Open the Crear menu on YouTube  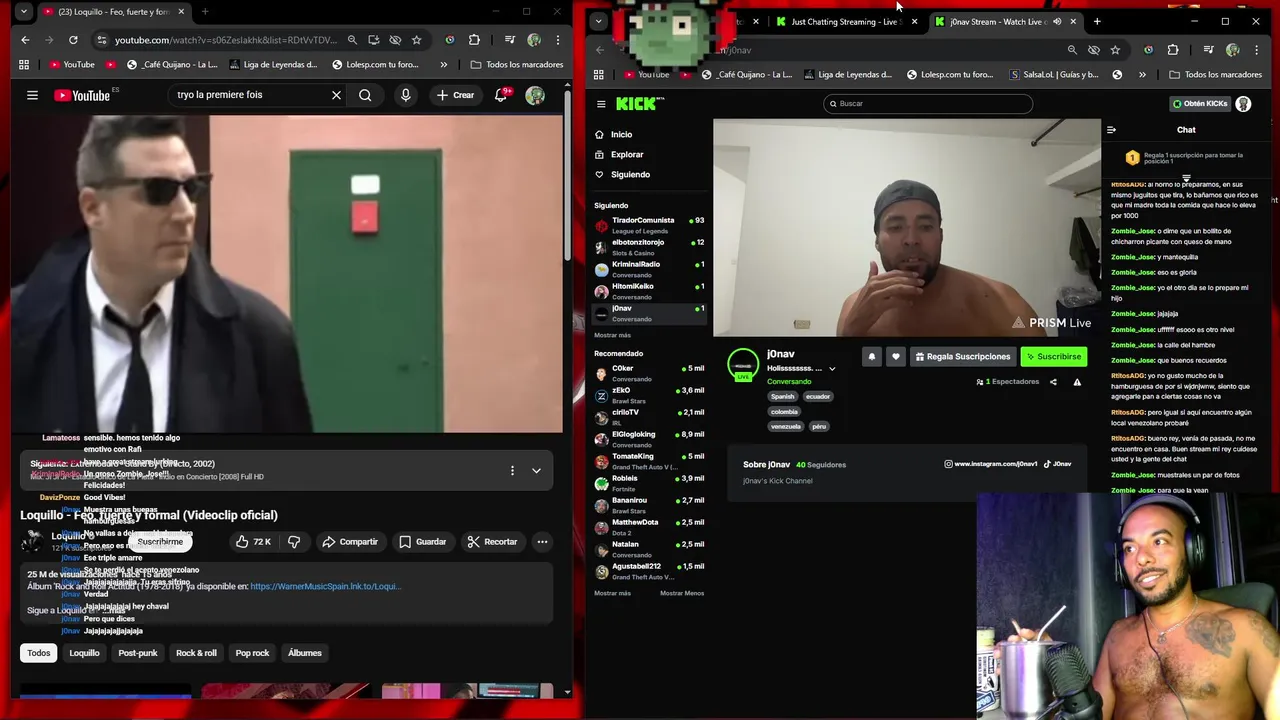pyautogui.click(x=455, y=95)
